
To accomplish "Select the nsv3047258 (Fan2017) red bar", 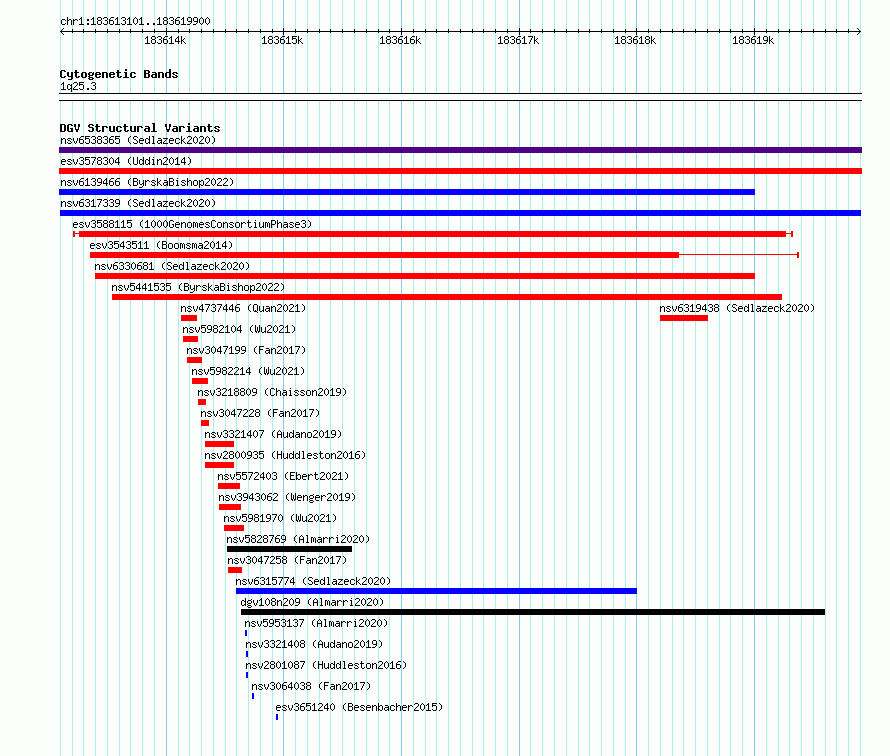I will tap(235, 570).
